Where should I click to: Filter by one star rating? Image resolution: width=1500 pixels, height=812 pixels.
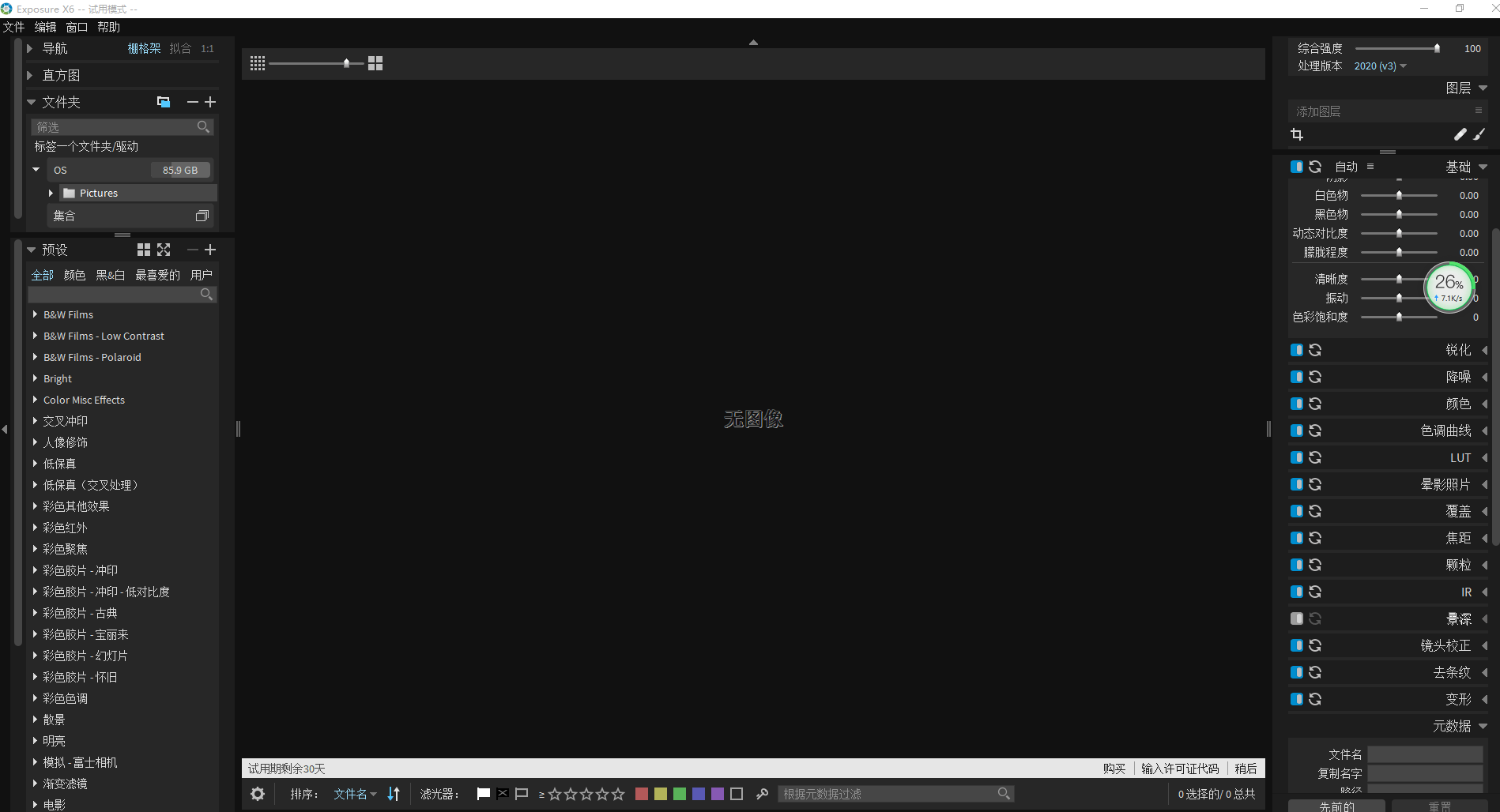click(555, 794)
